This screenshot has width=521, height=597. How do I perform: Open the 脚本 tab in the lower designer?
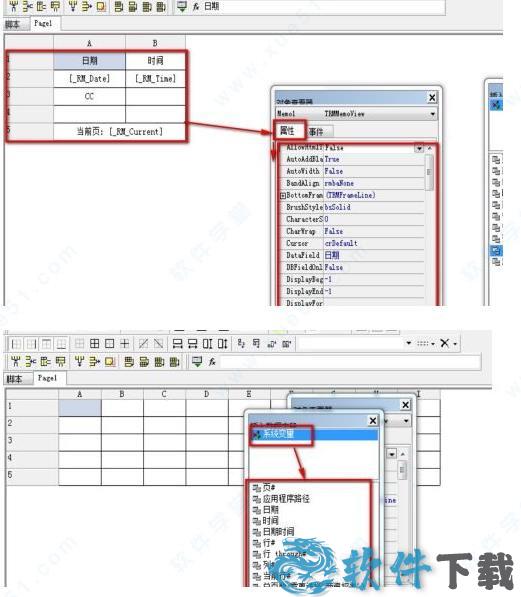[15, 379]
